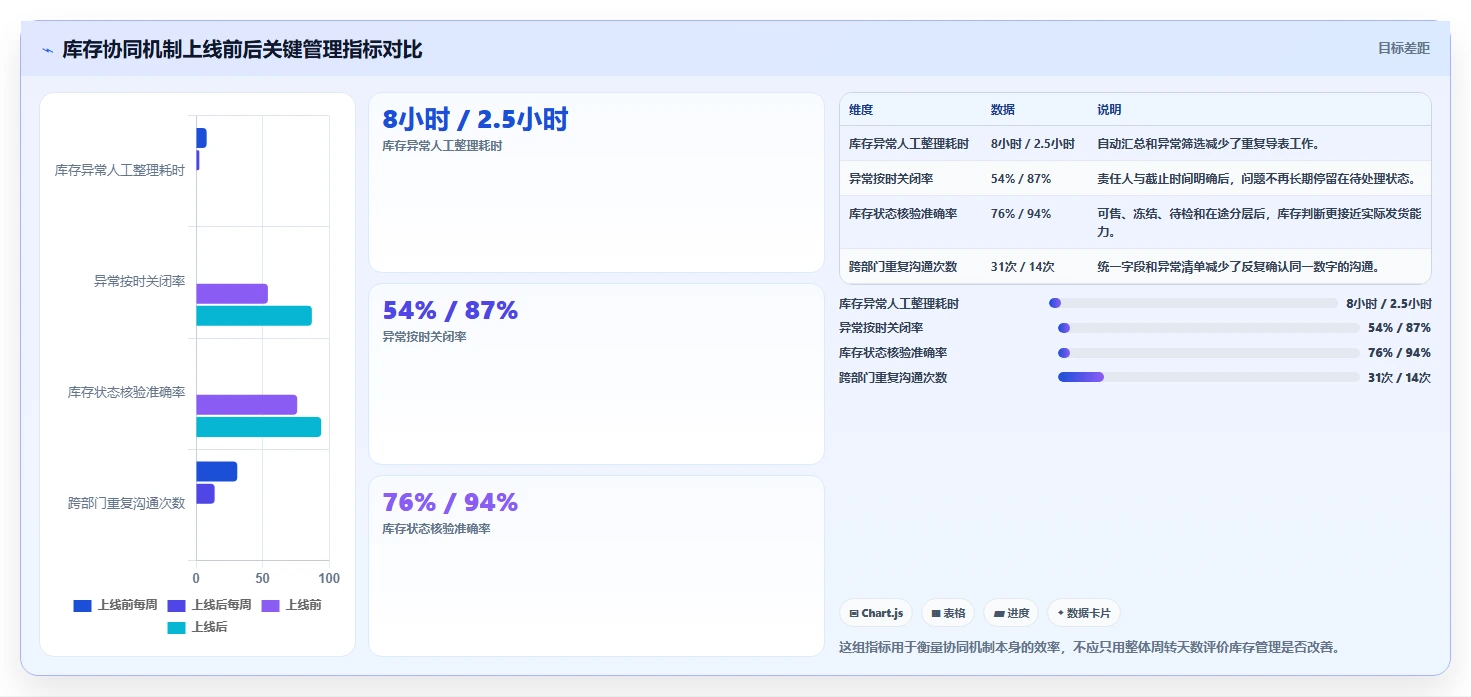Click chart axis label 异常按时关闭率
Viewport: 1471px width, 697px height.
click(x=140, y=282)
